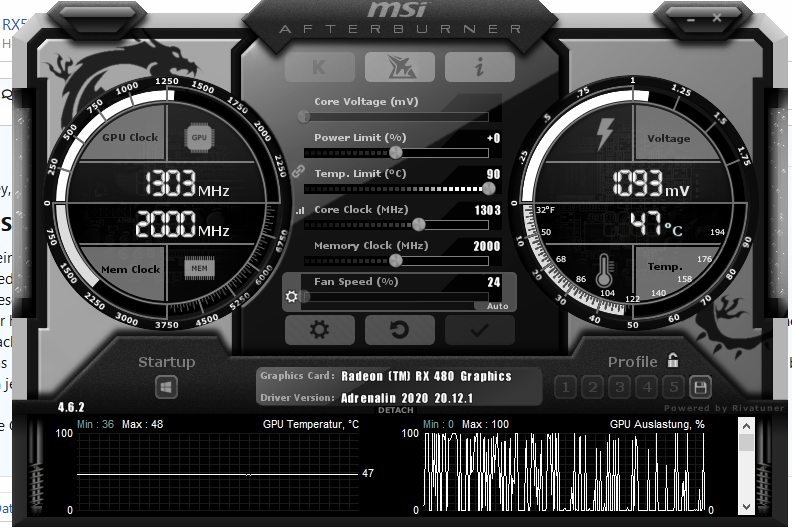Screen dimensions: 792x528
Task: Toggle the Windows Startup icon
Action: (166, 388)
